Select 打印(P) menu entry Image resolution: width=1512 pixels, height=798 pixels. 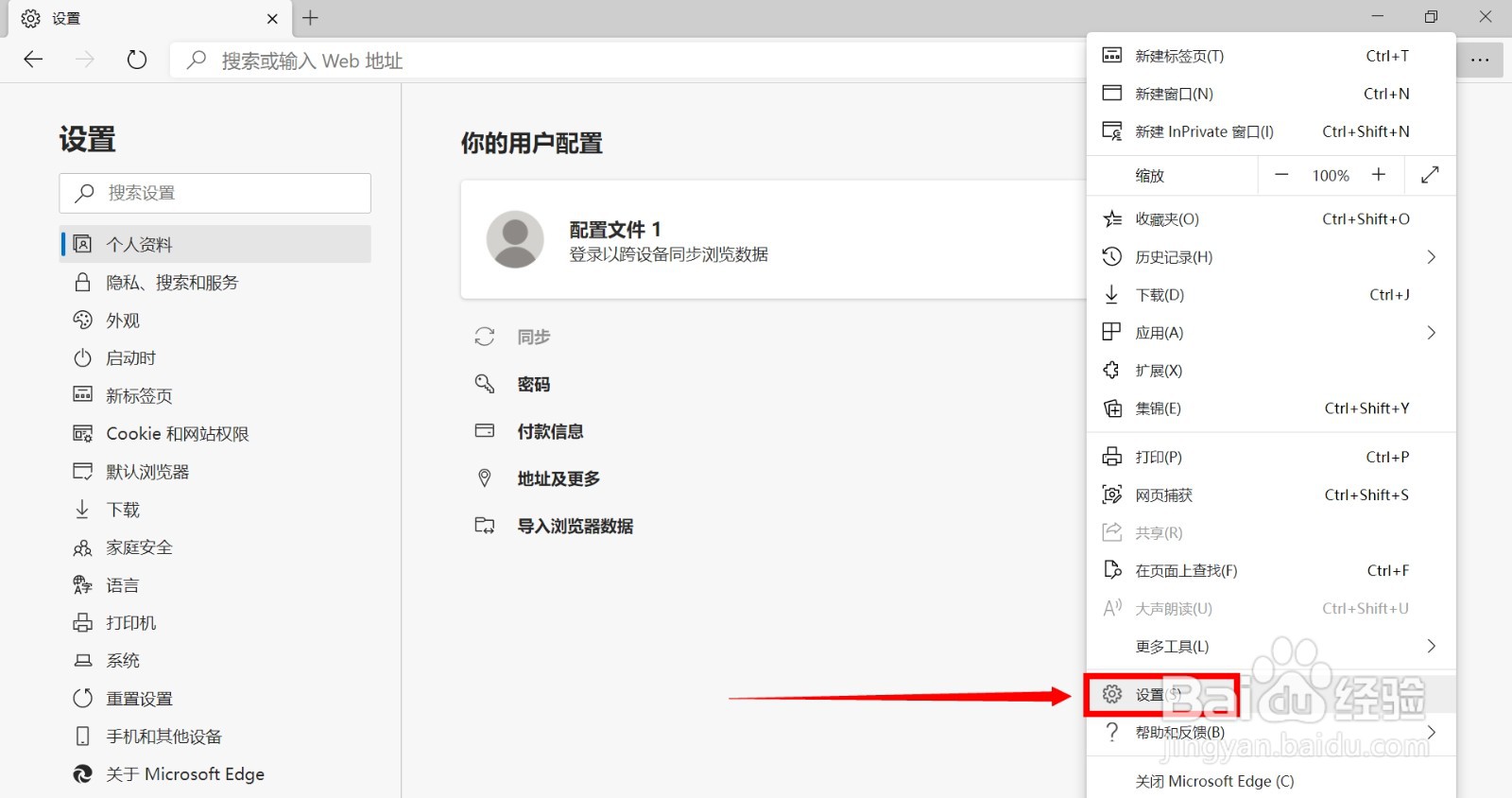(x=1271, y=457)
